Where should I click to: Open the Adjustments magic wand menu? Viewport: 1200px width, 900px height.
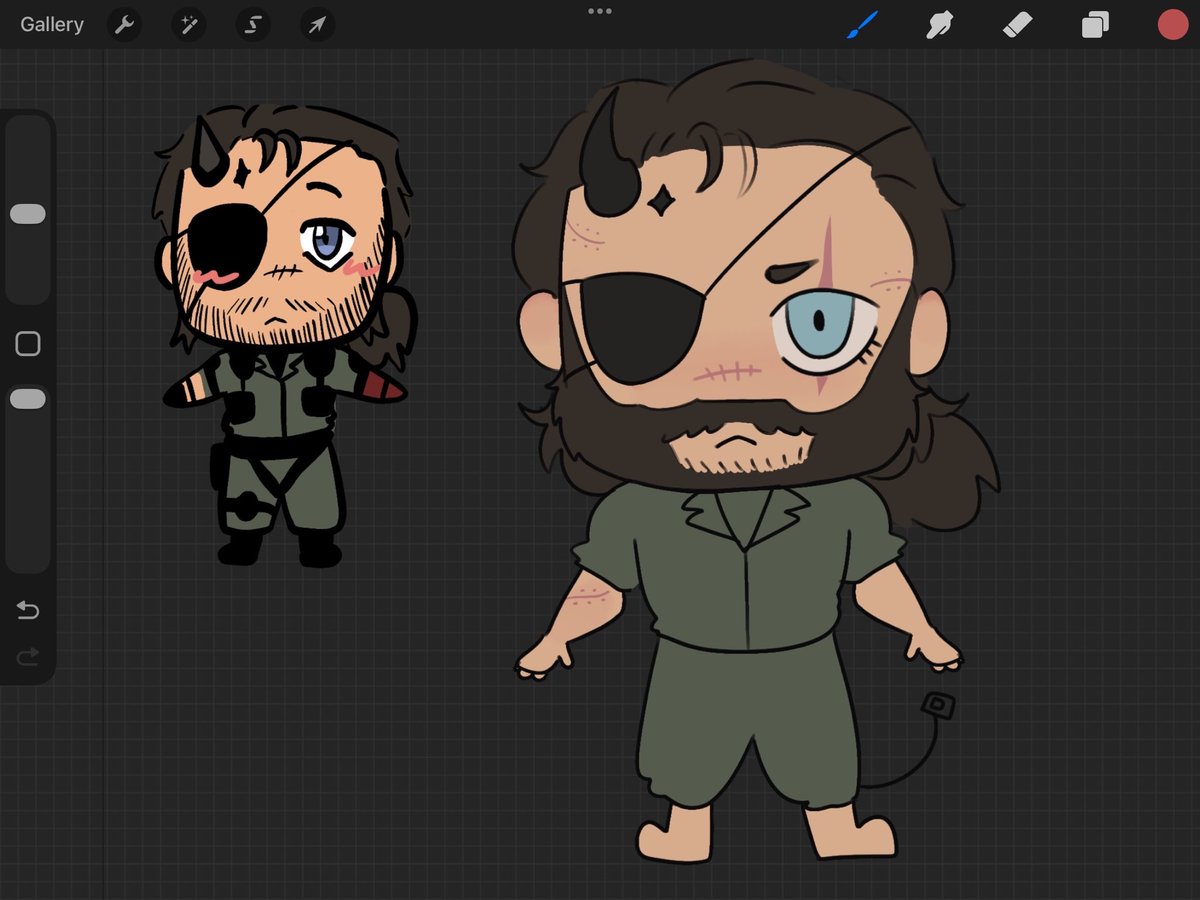click(x=188, y=25)
